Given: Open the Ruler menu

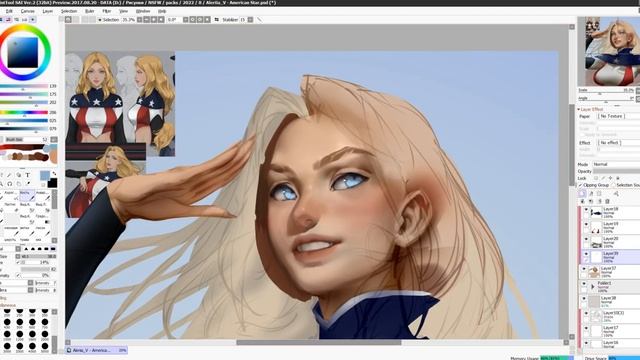Looking at the screenshot, I should (89, 11).
